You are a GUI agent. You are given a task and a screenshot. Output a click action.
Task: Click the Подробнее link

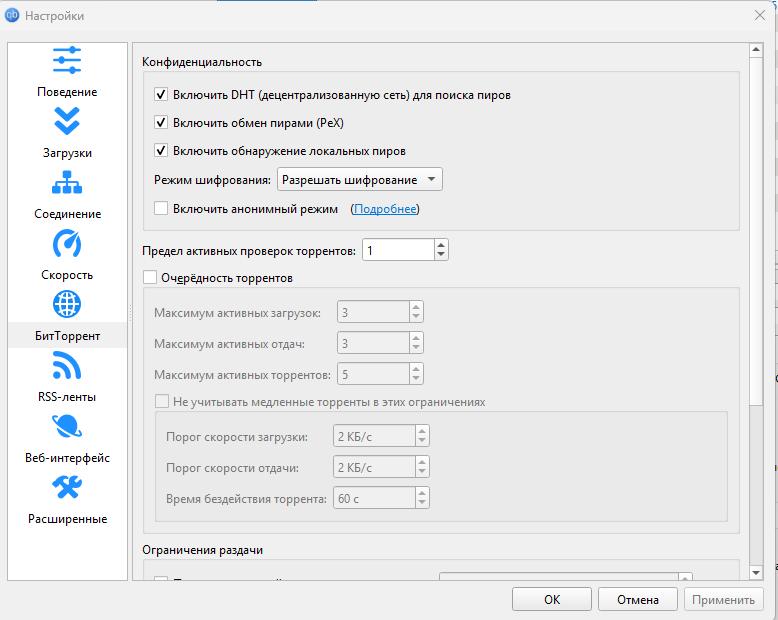385,209
